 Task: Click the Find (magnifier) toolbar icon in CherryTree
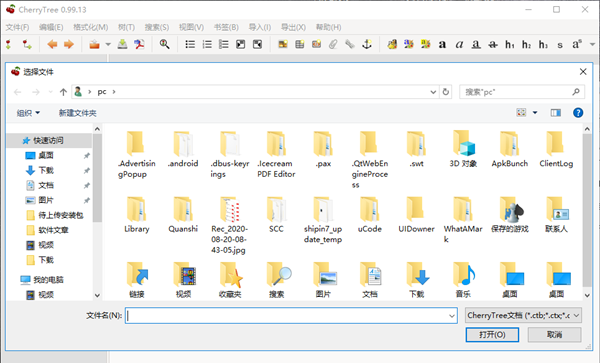pos(165,44)
